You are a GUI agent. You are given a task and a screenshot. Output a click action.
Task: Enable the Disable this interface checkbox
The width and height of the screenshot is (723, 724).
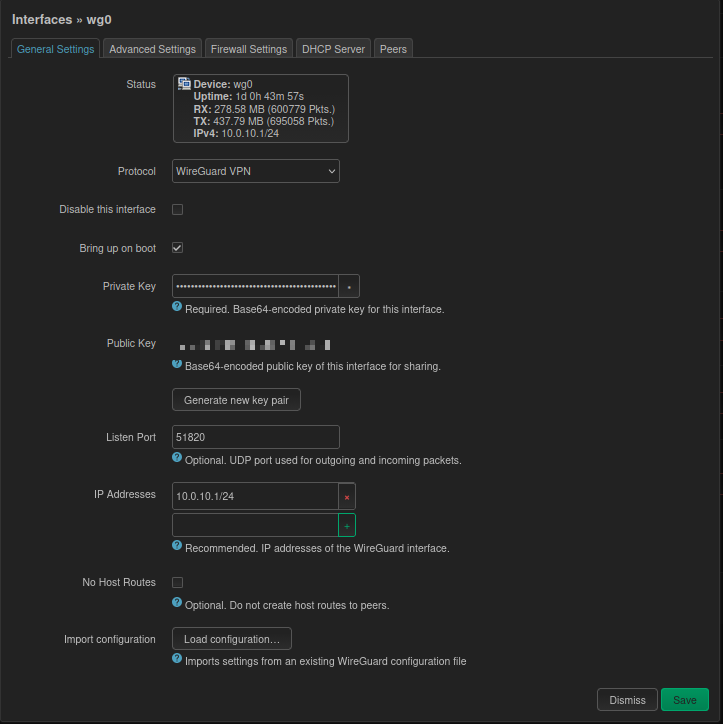[x=178, y=210]
